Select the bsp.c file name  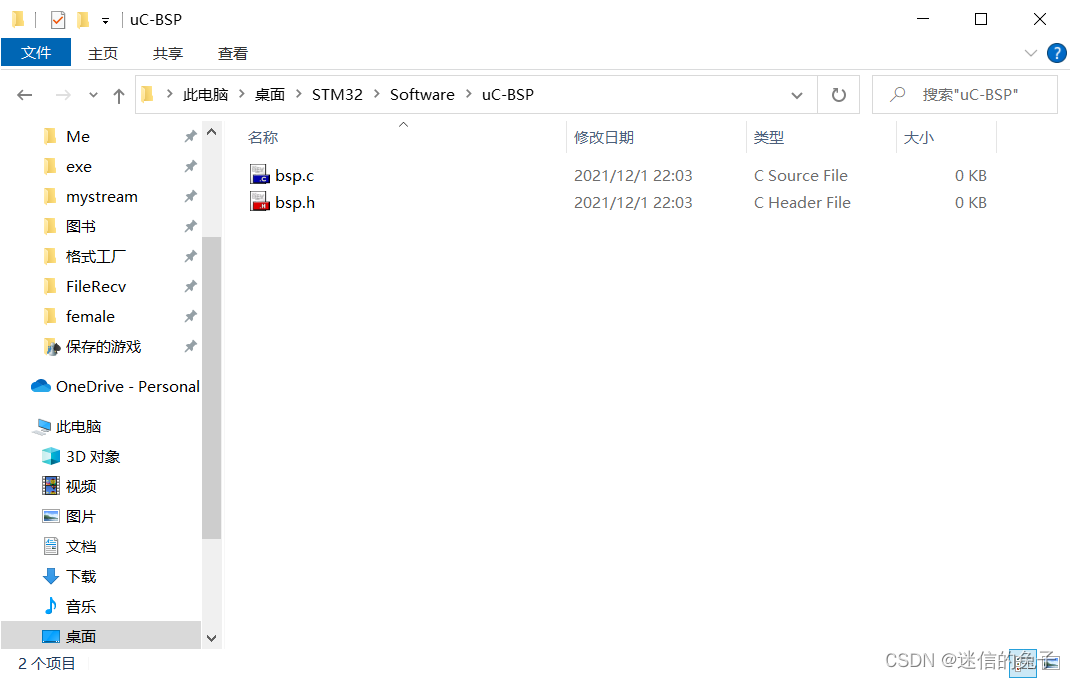pyautogui.click(x=294, y=176)
